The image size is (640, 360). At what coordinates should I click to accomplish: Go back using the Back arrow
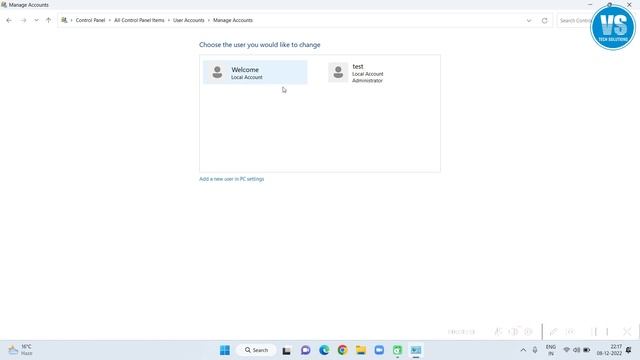[9, 20]
